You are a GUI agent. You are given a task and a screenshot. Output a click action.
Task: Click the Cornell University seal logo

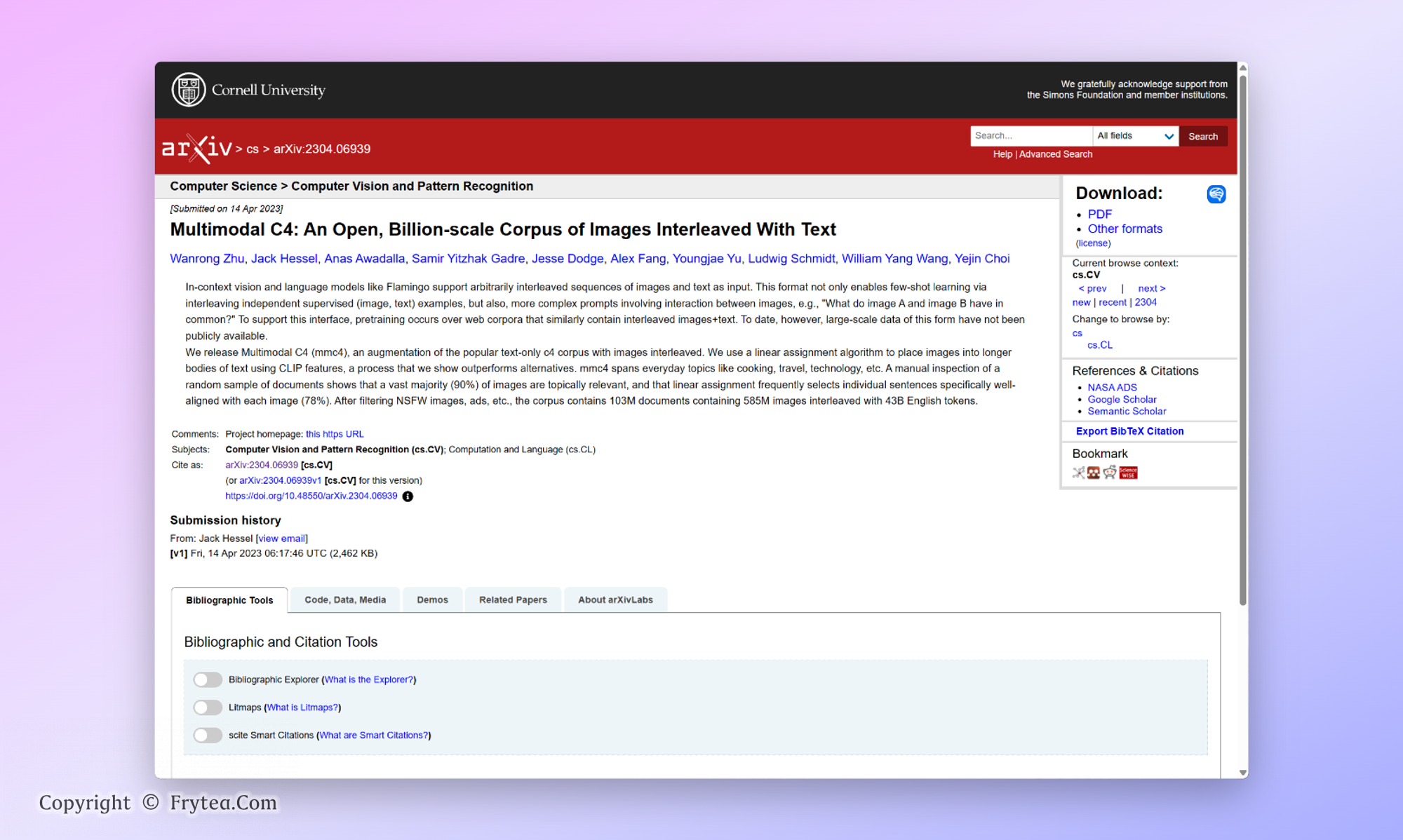188,90
